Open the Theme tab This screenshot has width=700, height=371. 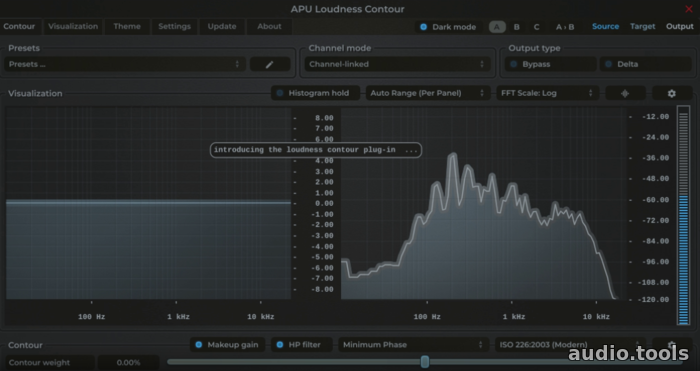(x=127, y=26)
